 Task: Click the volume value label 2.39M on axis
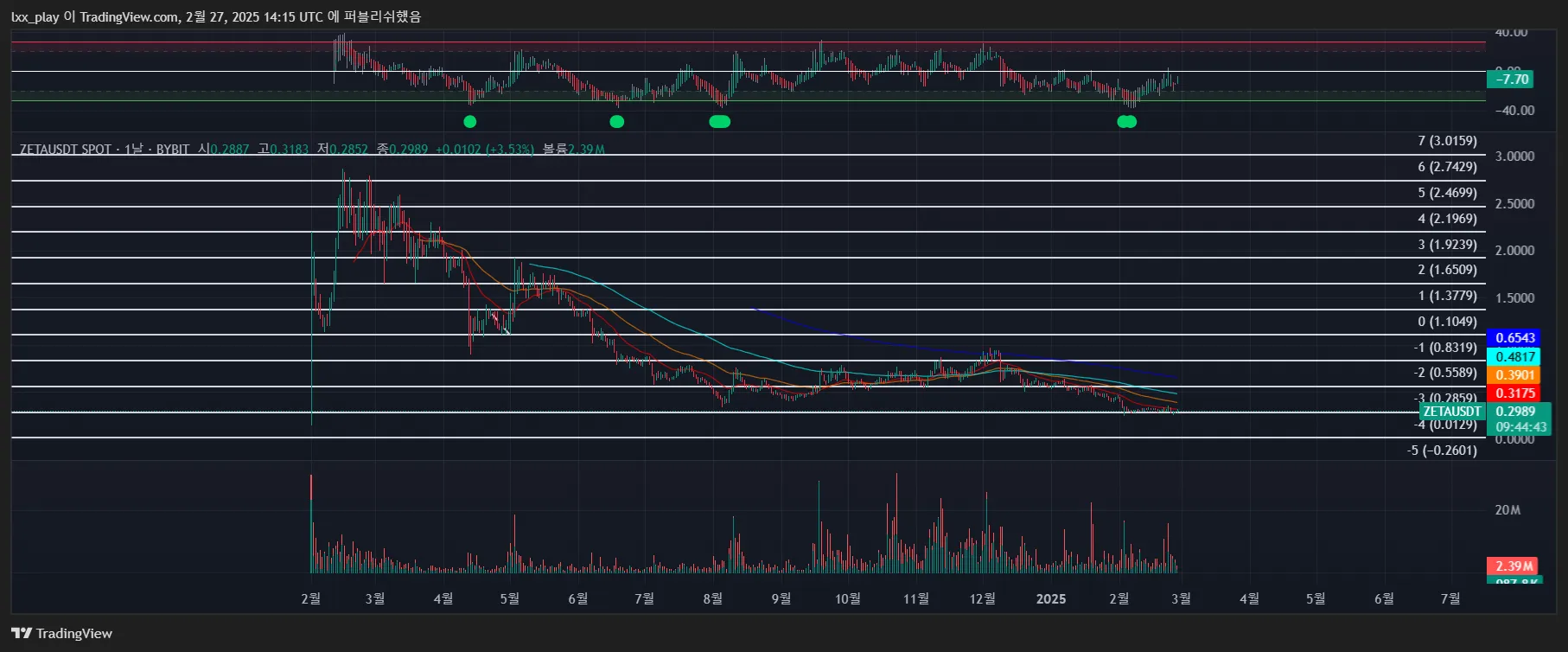(1512, 566)
